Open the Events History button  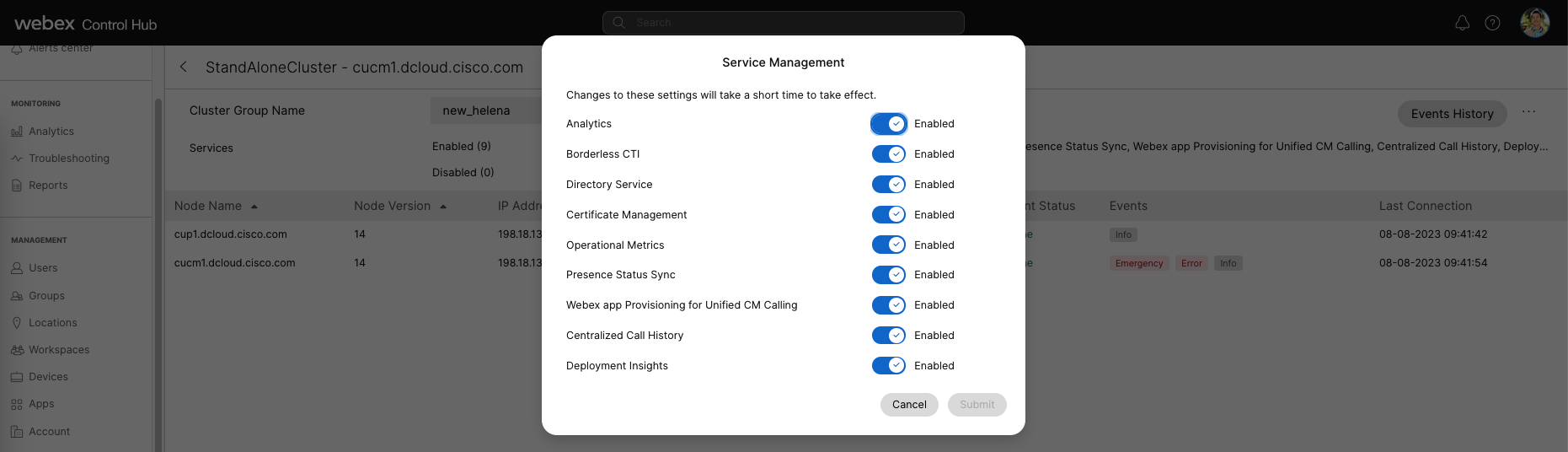coord(1452,114)
